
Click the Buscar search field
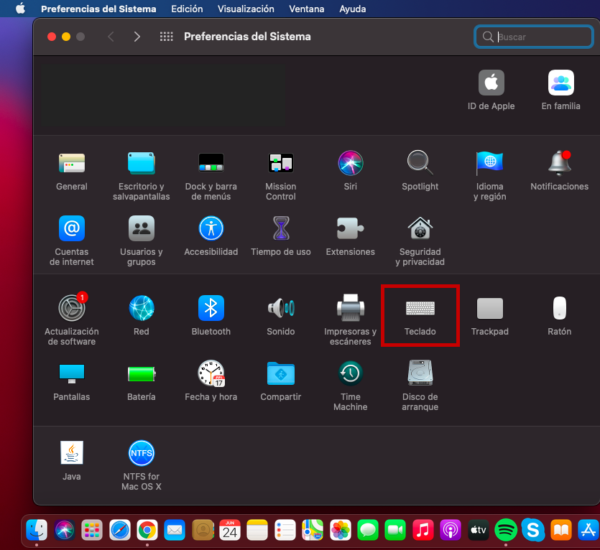click(x=535, y=37)
